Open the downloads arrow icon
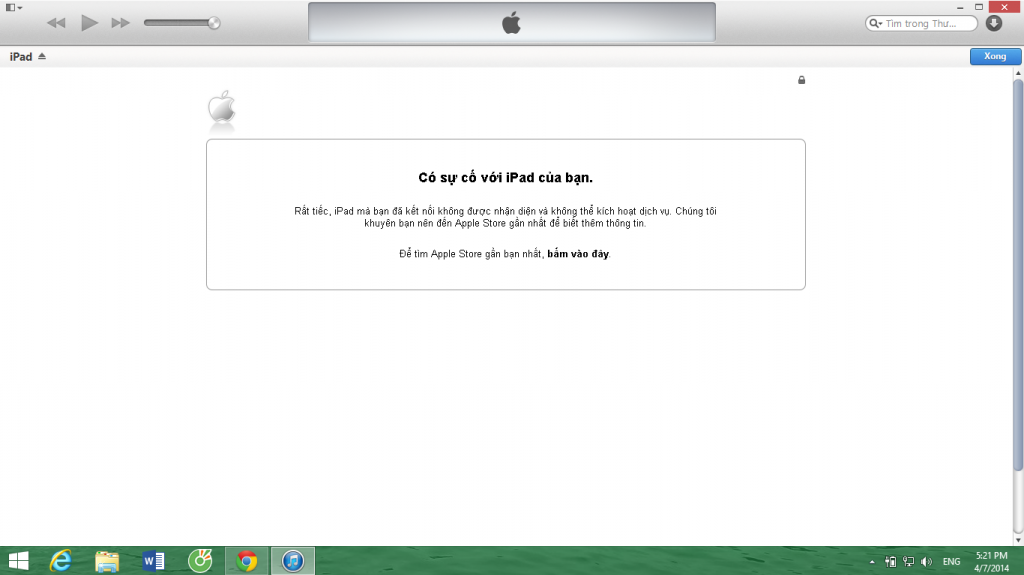 click(x=993, y=23)
